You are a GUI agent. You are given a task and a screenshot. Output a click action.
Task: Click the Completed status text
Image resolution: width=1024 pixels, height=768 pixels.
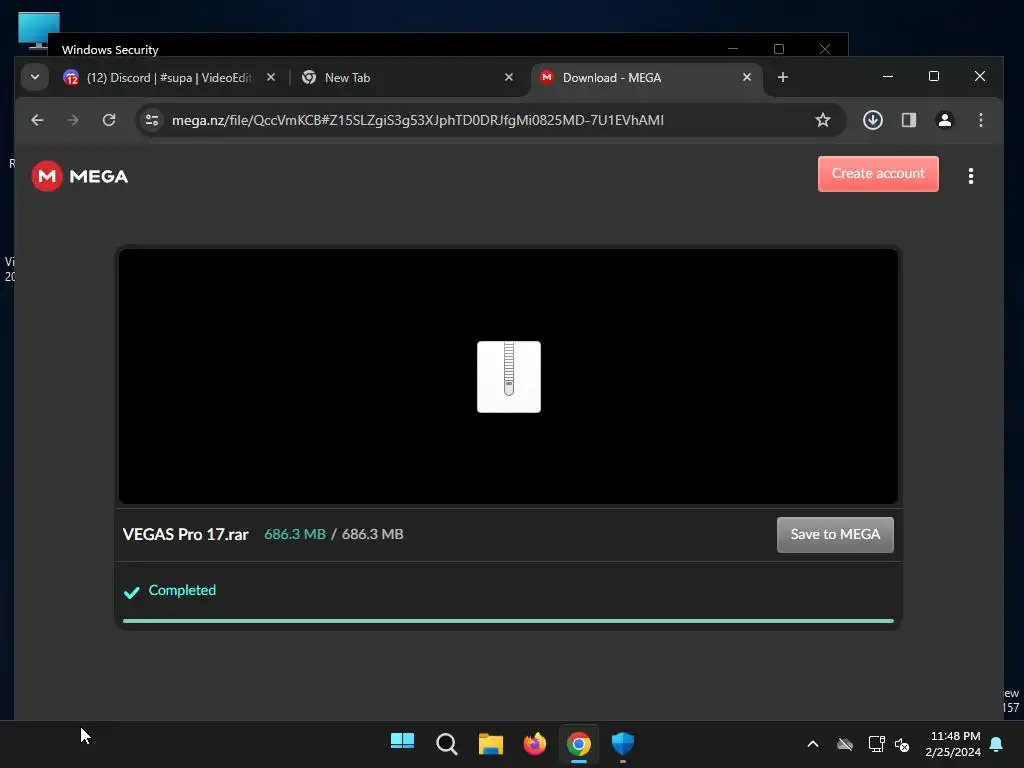click(x=182, y=590)
